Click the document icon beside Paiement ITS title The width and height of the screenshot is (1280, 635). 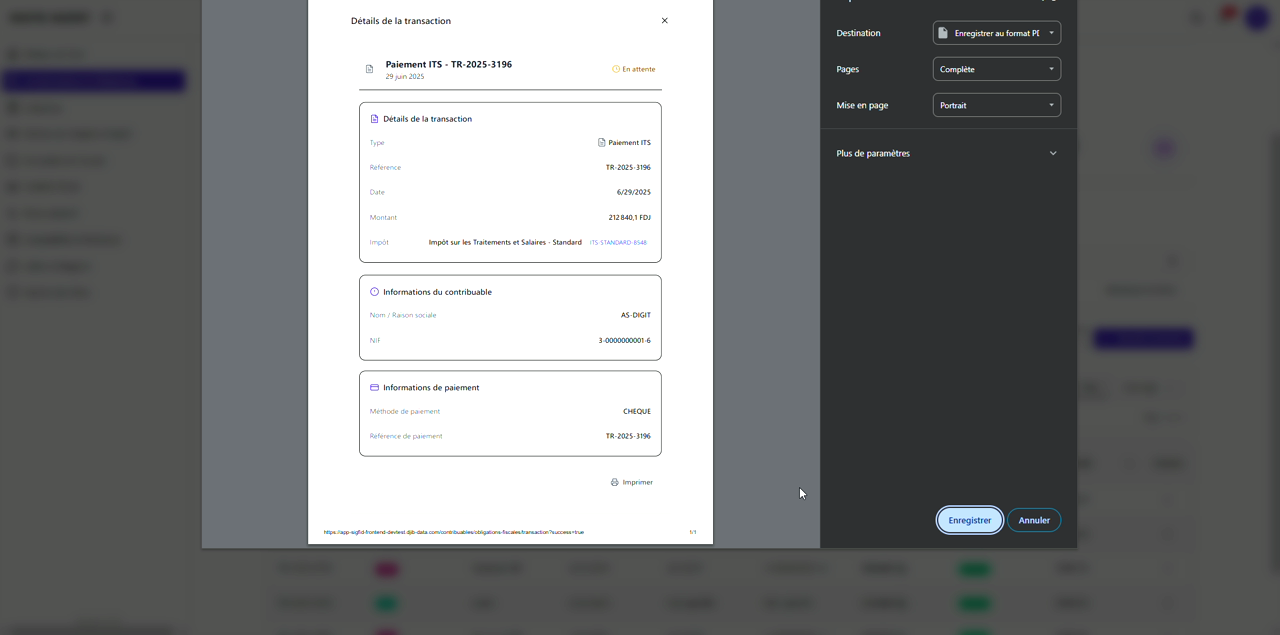(x=369, y=69)
